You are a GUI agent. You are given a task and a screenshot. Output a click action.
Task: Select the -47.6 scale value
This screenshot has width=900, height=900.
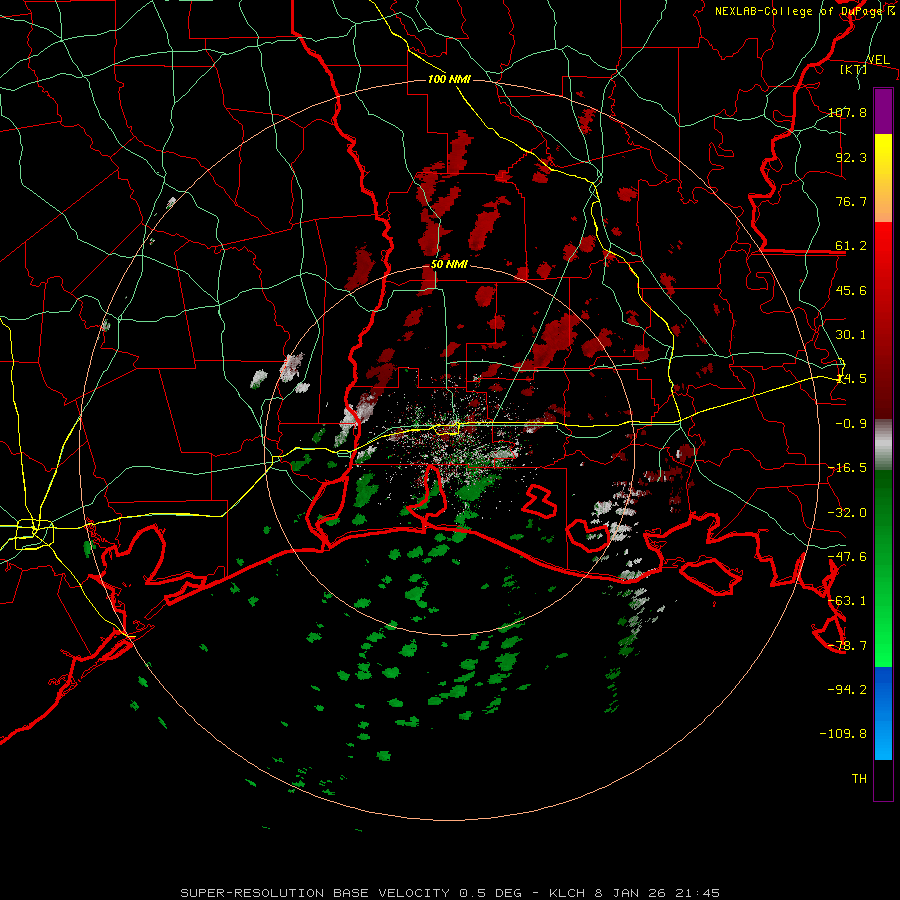pos(847,557)
